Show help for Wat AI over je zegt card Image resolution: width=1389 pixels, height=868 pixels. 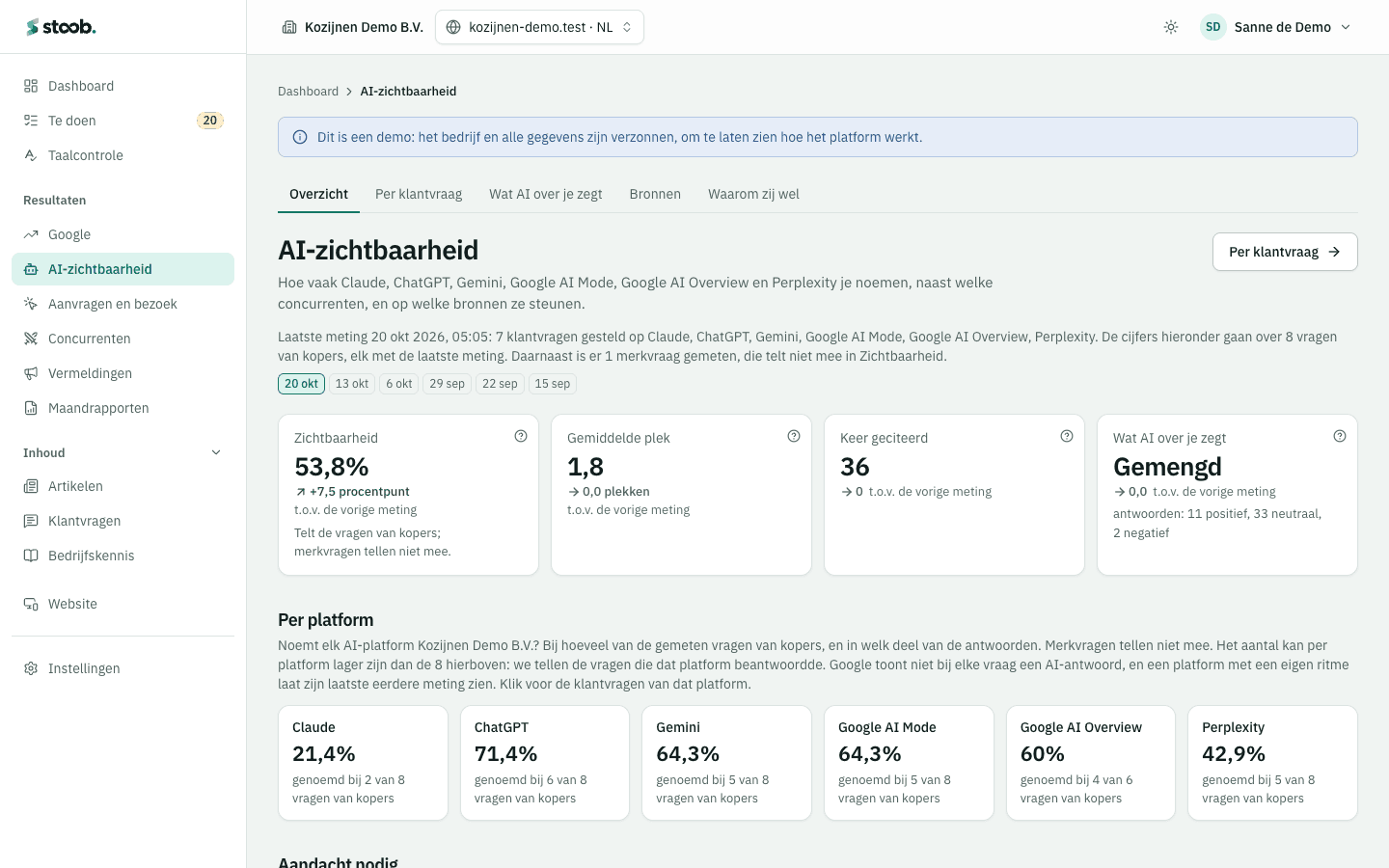[1340, 436]
